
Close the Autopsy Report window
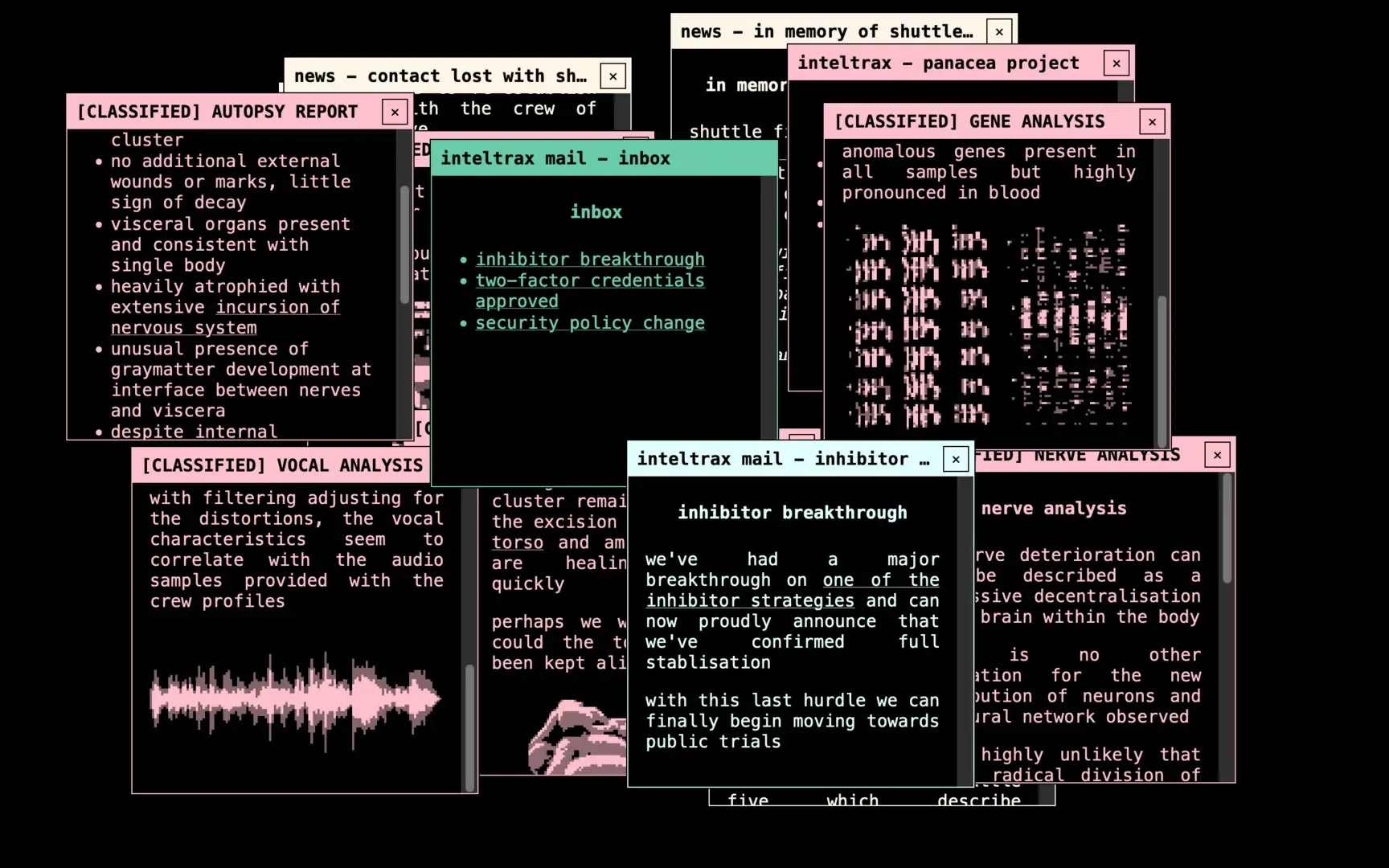(395, 113)
